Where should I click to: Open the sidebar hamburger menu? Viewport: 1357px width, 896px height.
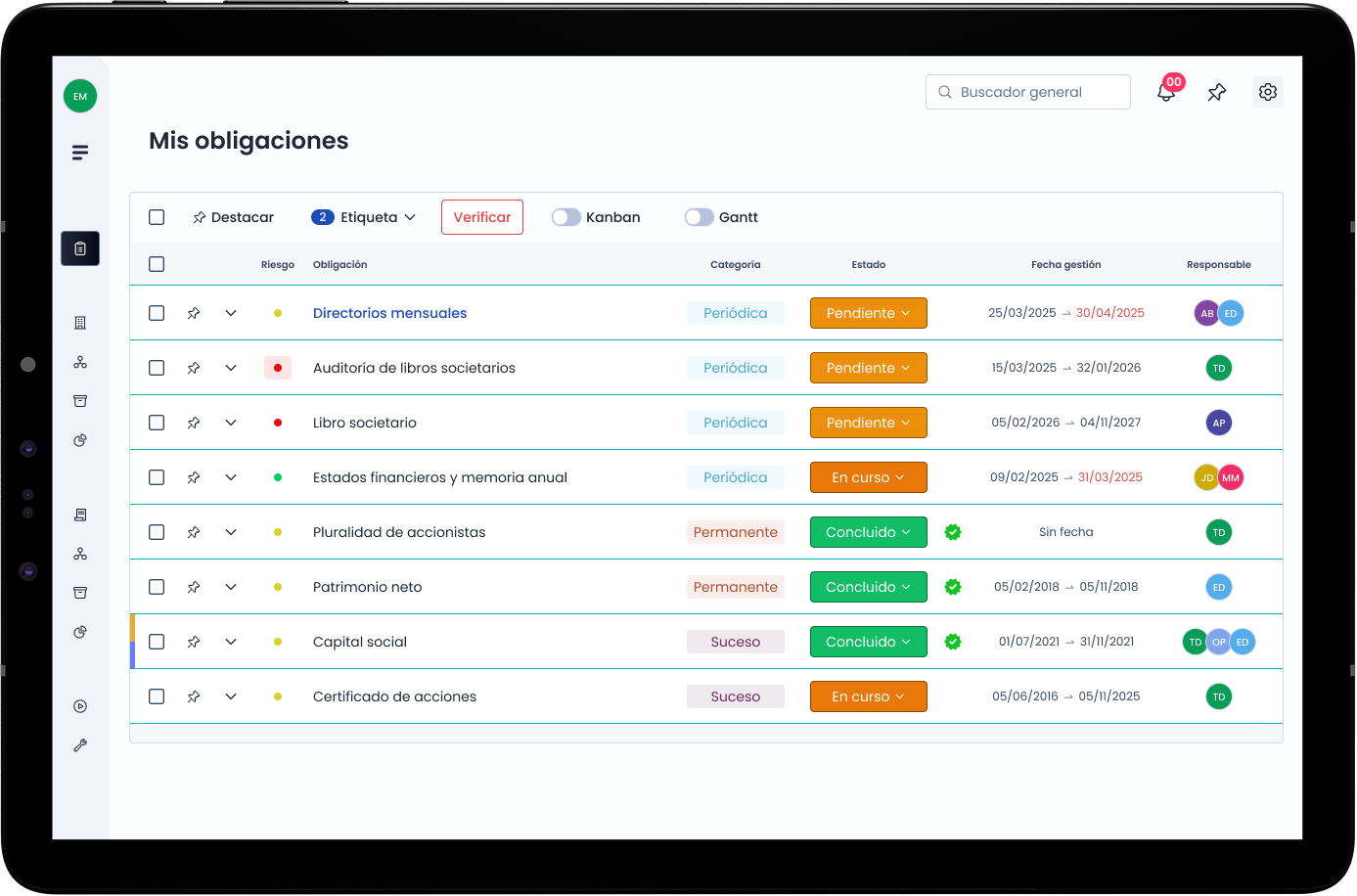tap(80, 153)
